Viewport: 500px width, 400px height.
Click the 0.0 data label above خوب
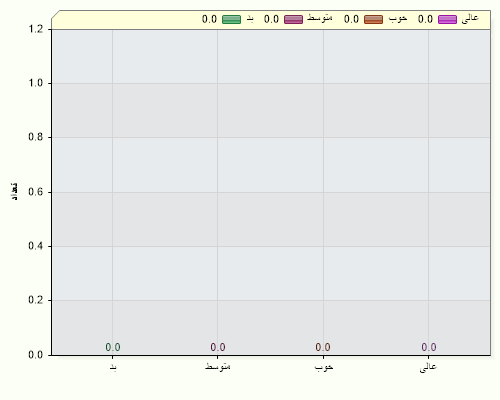[323, 347]
